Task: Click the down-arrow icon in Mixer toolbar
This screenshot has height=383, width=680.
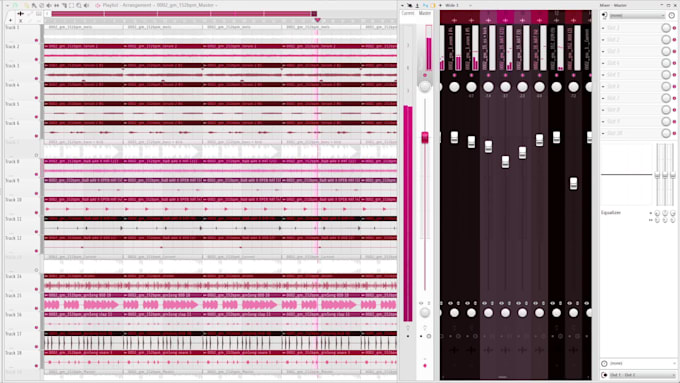Action: [417, 6]
